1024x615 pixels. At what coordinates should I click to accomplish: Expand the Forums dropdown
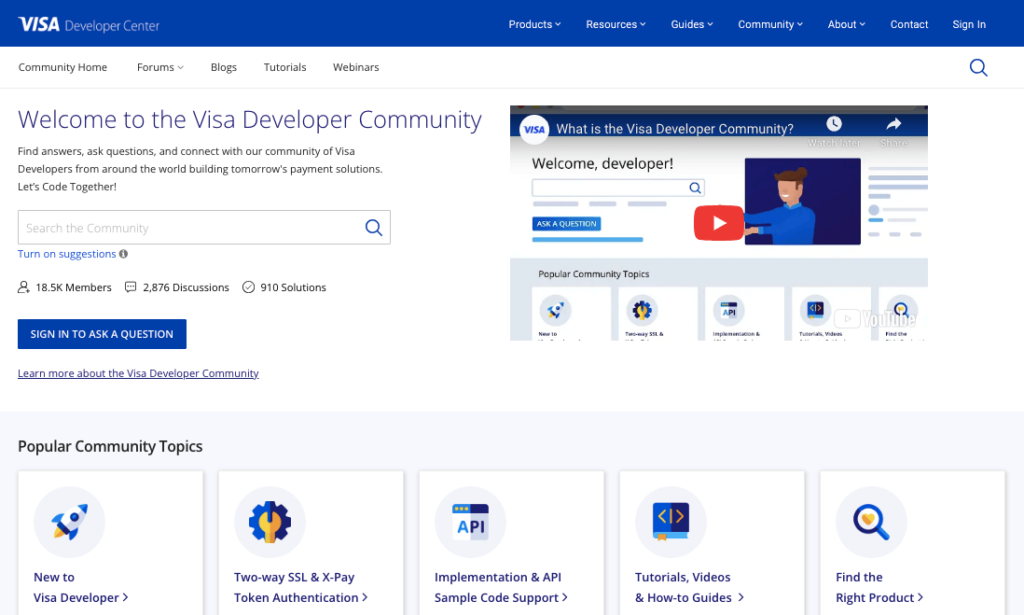point(160,67)
